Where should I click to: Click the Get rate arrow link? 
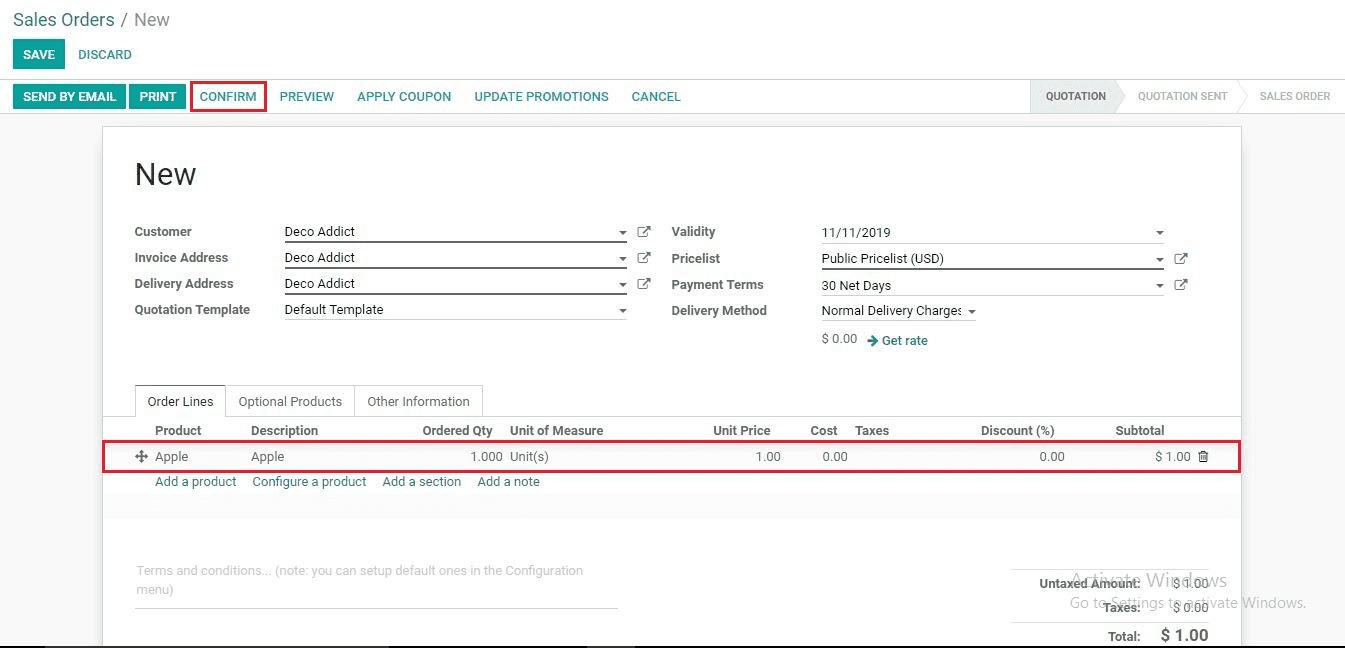point(897,341)
